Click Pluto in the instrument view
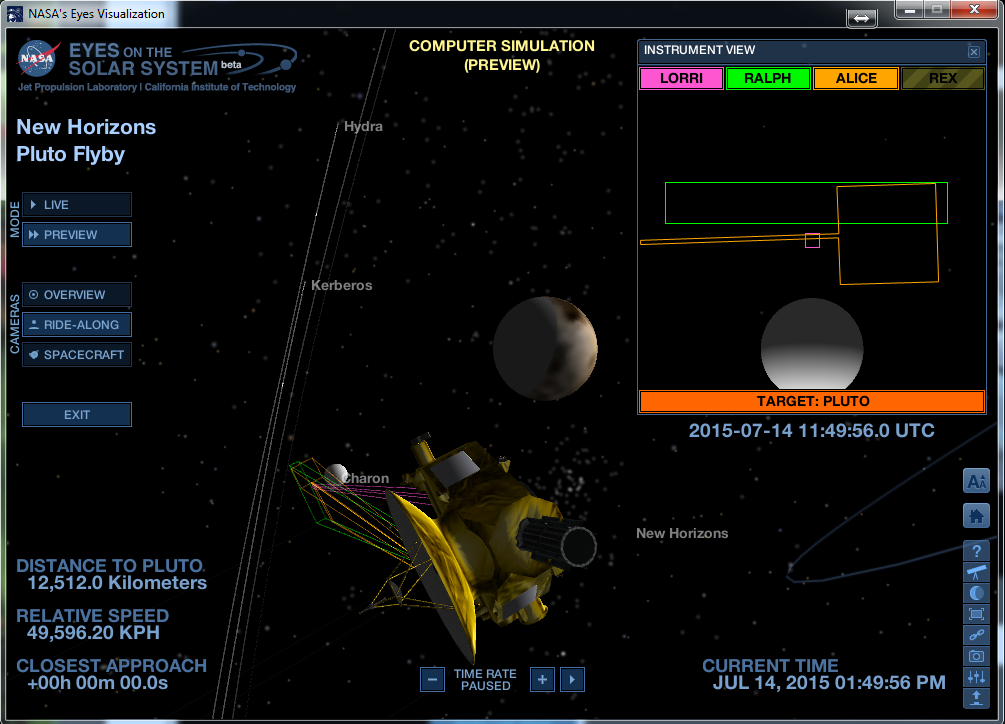This screenshot has width=1005, height=724. click(812, 344)
